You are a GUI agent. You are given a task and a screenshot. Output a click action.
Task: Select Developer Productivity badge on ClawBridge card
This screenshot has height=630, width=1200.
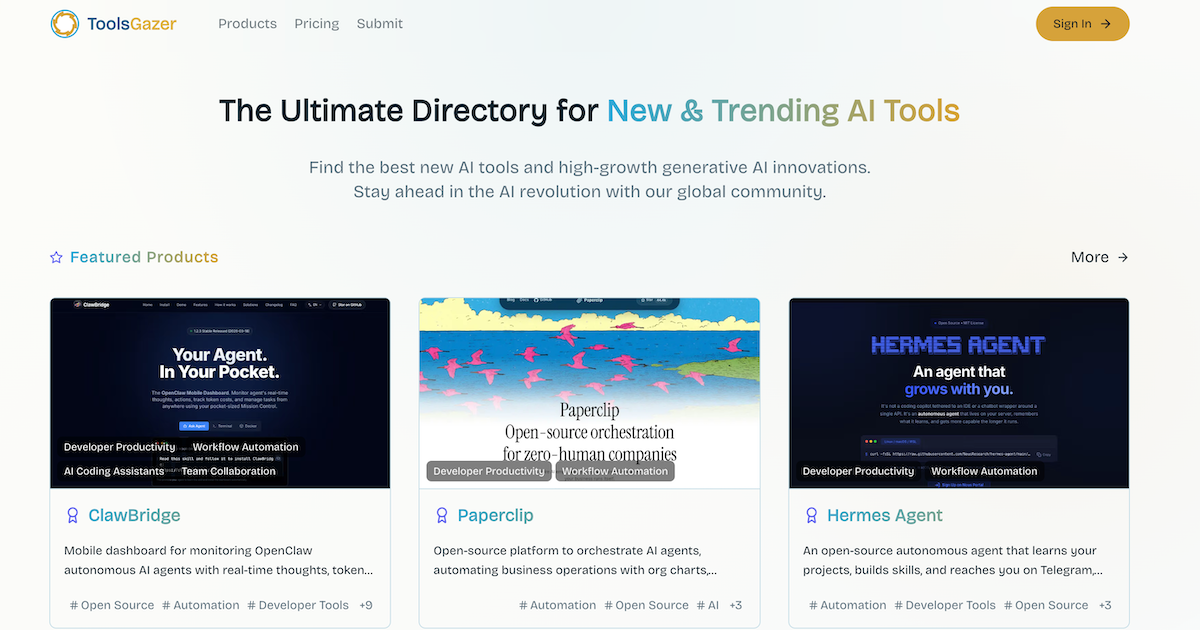(x=122, y=447)
